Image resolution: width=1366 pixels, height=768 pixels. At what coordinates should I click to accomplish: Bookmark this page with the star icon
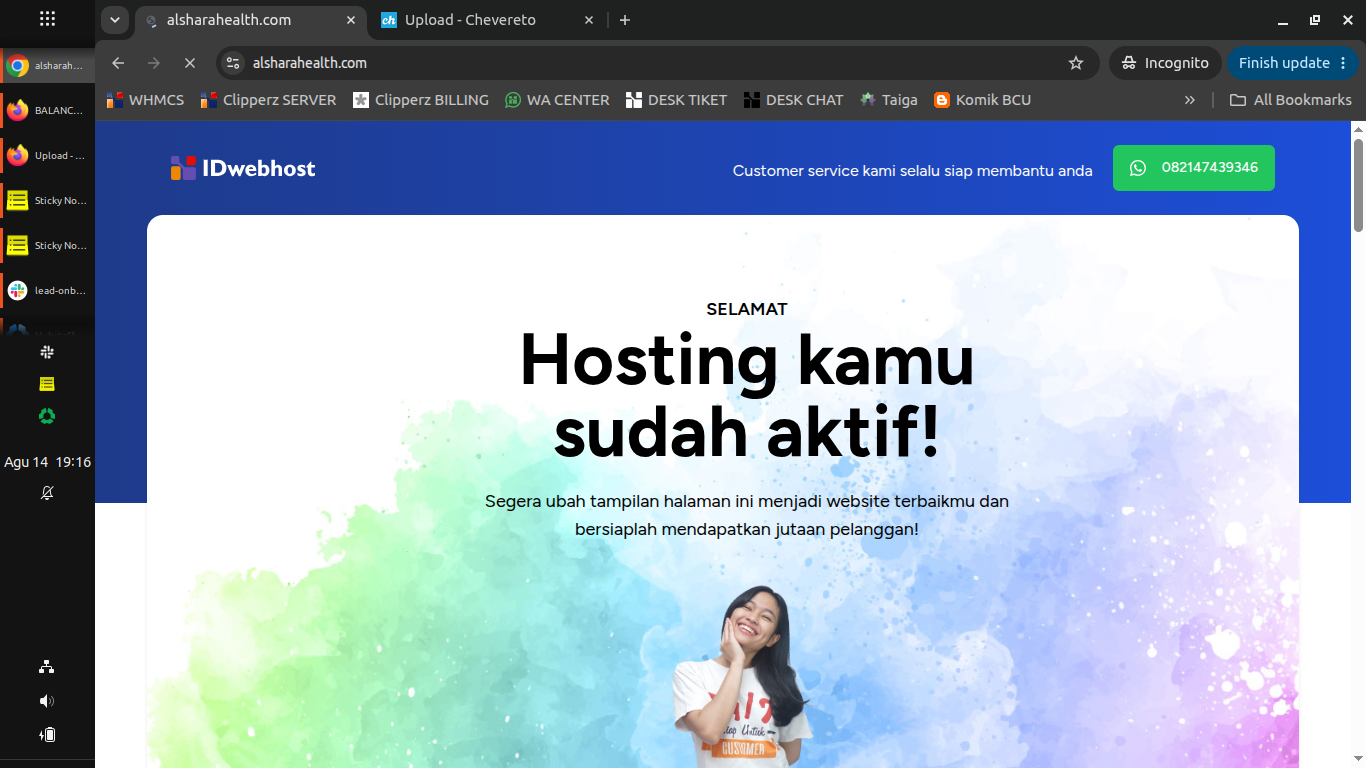pyautogui.click(x=1076, y=63)
